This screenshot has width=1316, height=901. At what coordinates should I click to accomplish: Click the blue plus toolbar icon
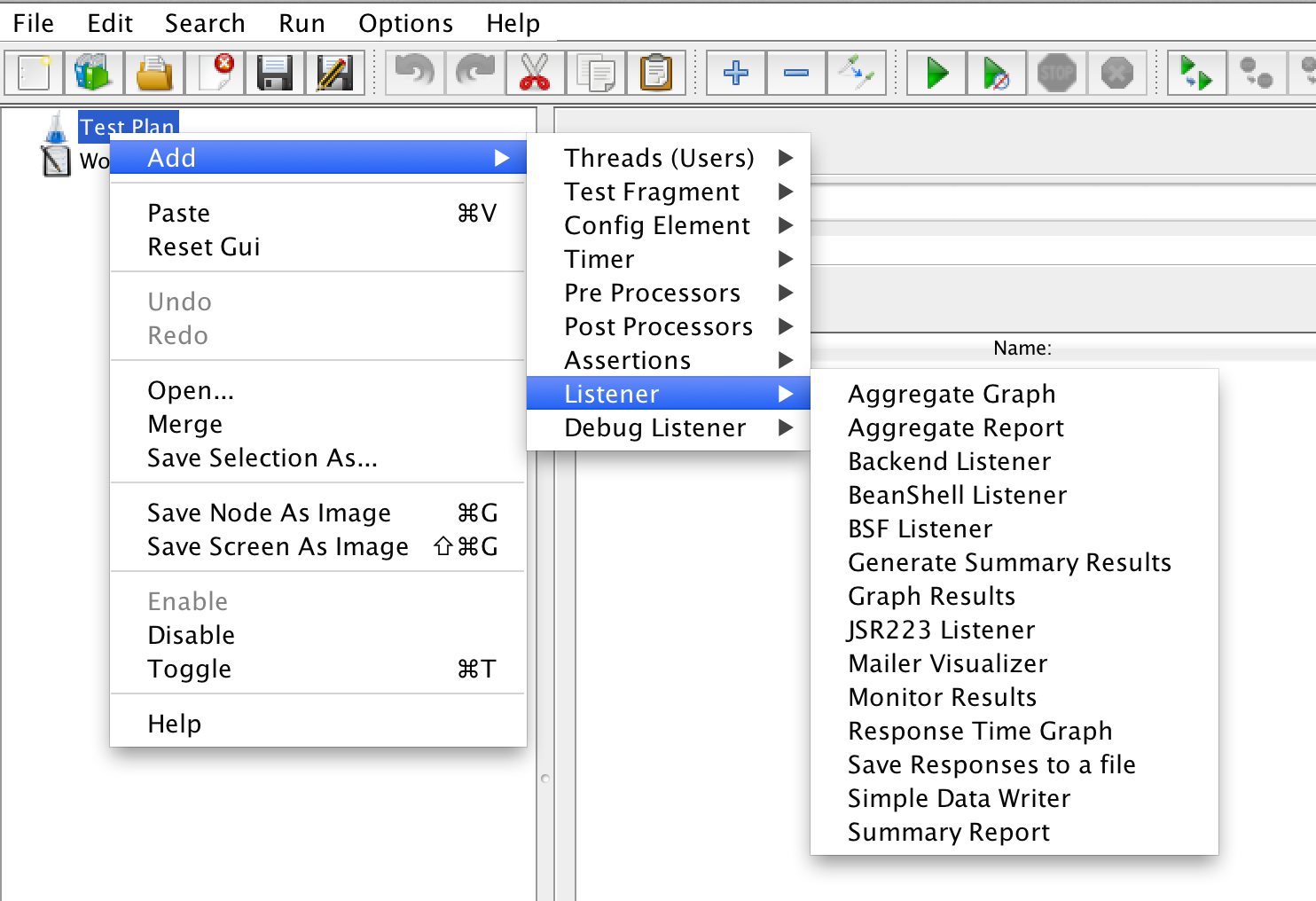coord(734,73)
